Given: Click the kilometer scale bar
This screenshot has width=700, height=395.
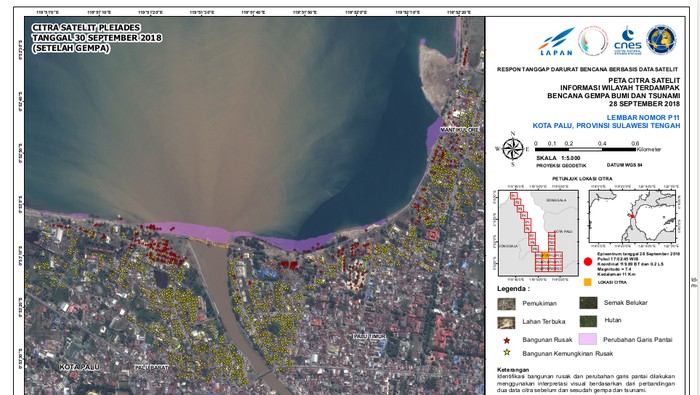Looking at the screenshot, I should click(x=586, y=150).
